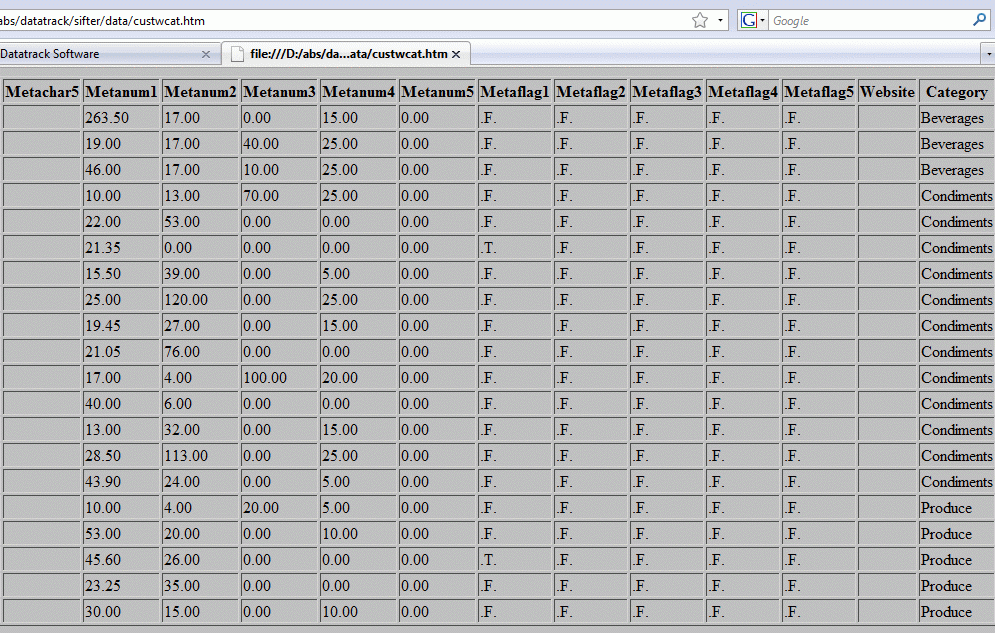995x633 pixels.
Task: Click the 263.50 cell in Metanum1
Action: (107, 118)
